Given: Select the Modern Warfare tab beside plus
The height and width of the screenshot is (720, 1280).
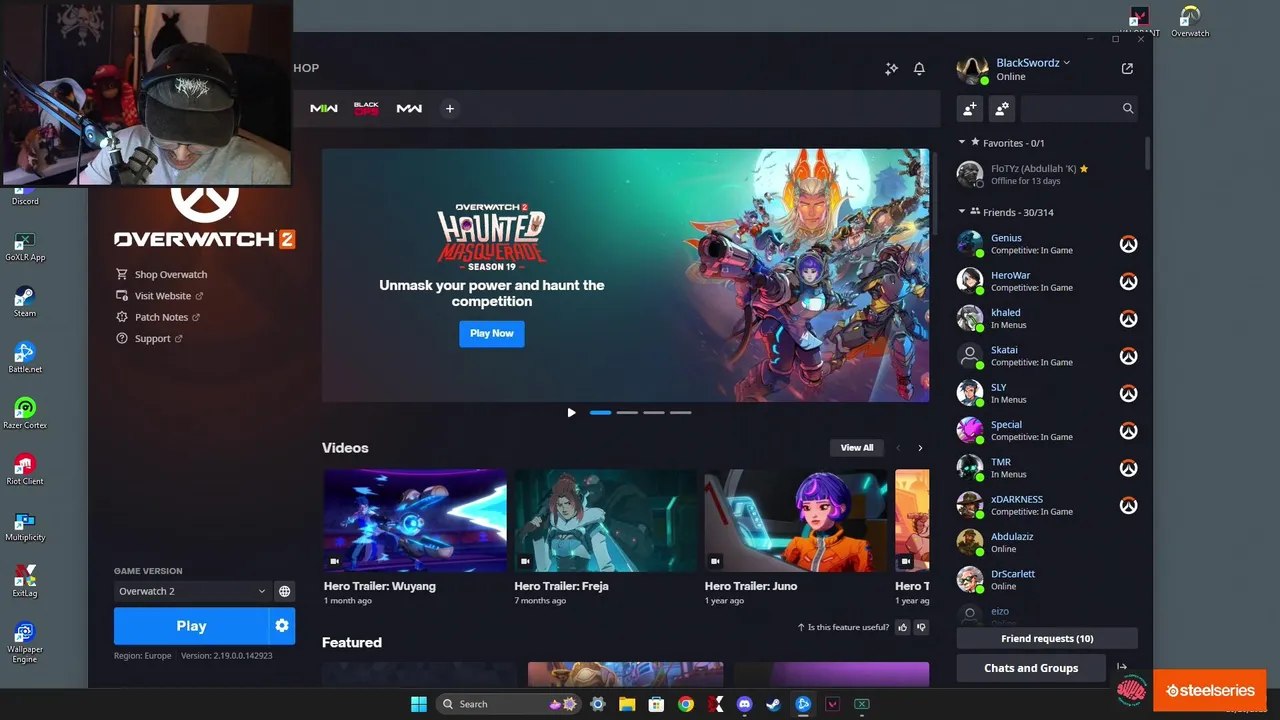Looking at the screenshot, I should (409, 108).
